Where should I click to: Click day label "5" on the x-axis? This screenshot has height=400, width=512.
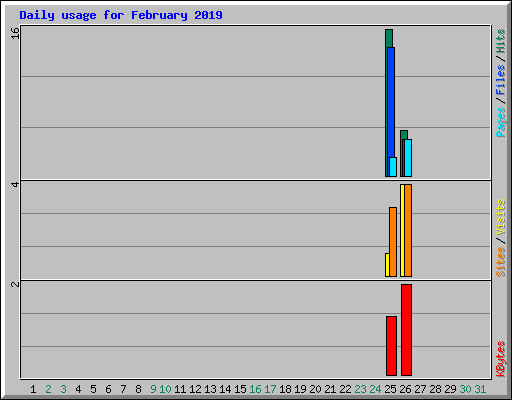click(x=93, y=389)
